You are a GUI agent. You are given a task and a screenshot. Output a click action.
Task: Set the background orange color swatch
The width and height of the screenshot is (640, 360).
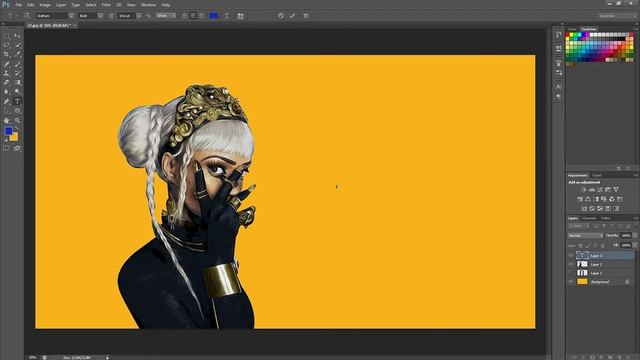click(x=15, y=138)
